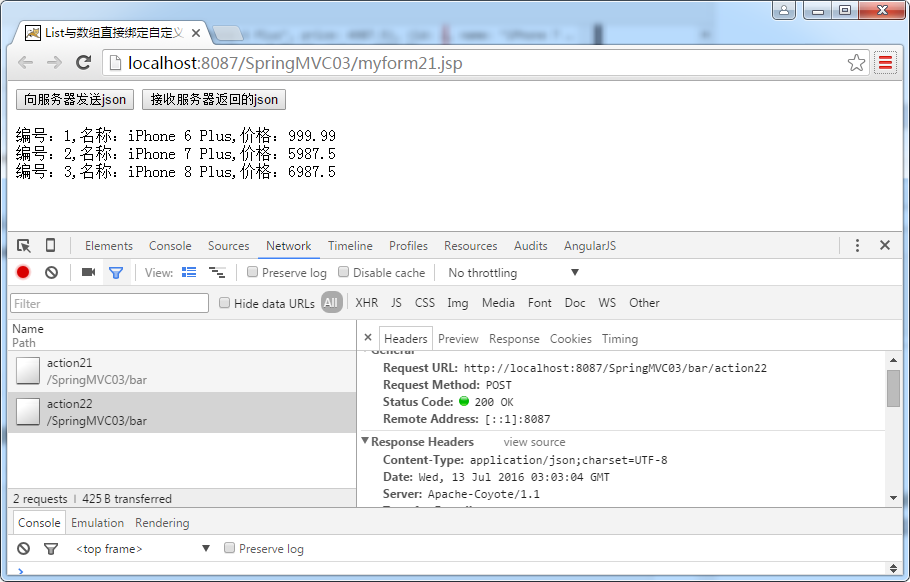Click the browser forward arrow
Screen dimensions: 910x582
(54, 63)
